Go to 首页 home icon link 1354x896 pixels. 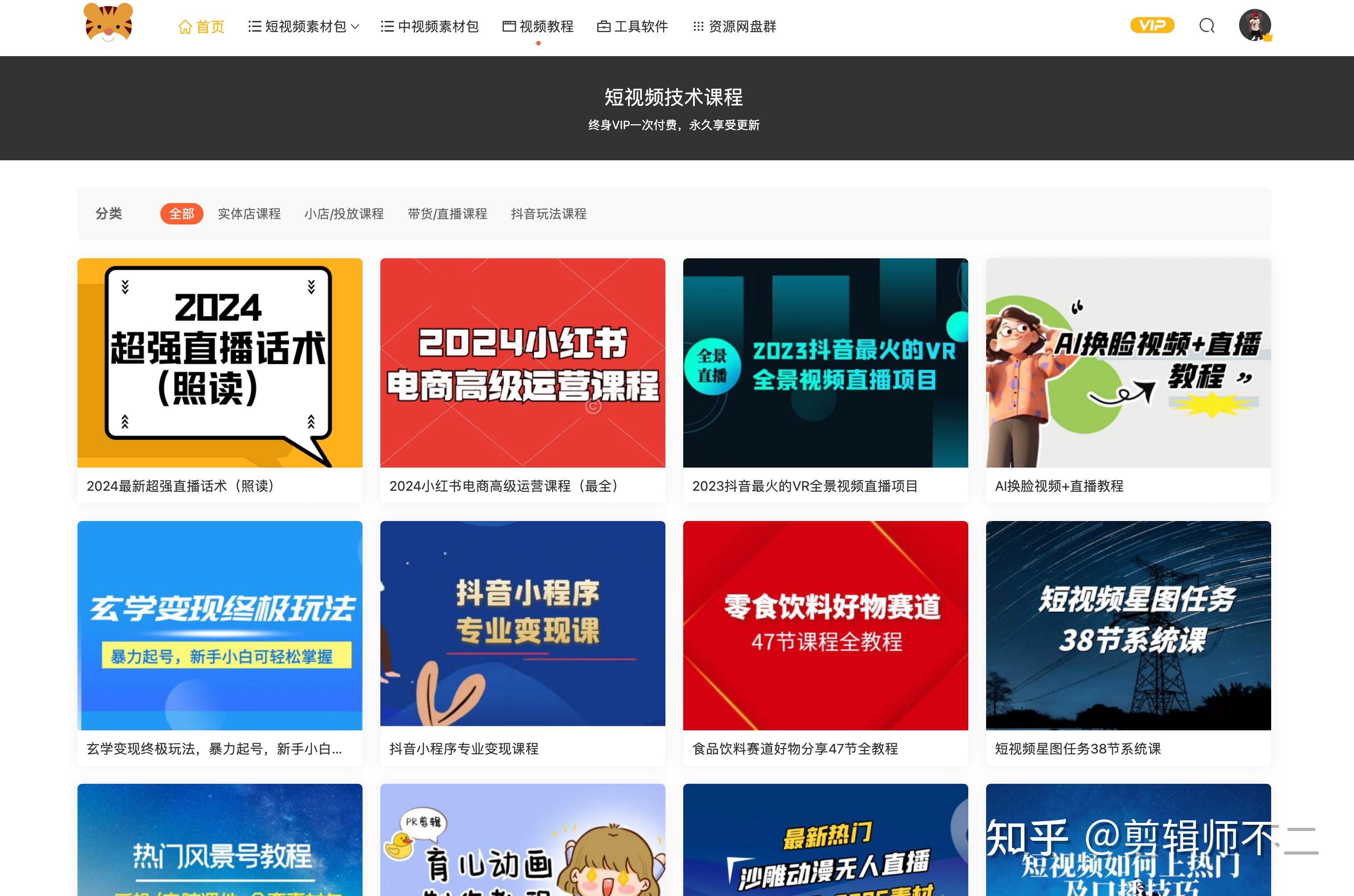pyautogui.click(x=201, y=27)
